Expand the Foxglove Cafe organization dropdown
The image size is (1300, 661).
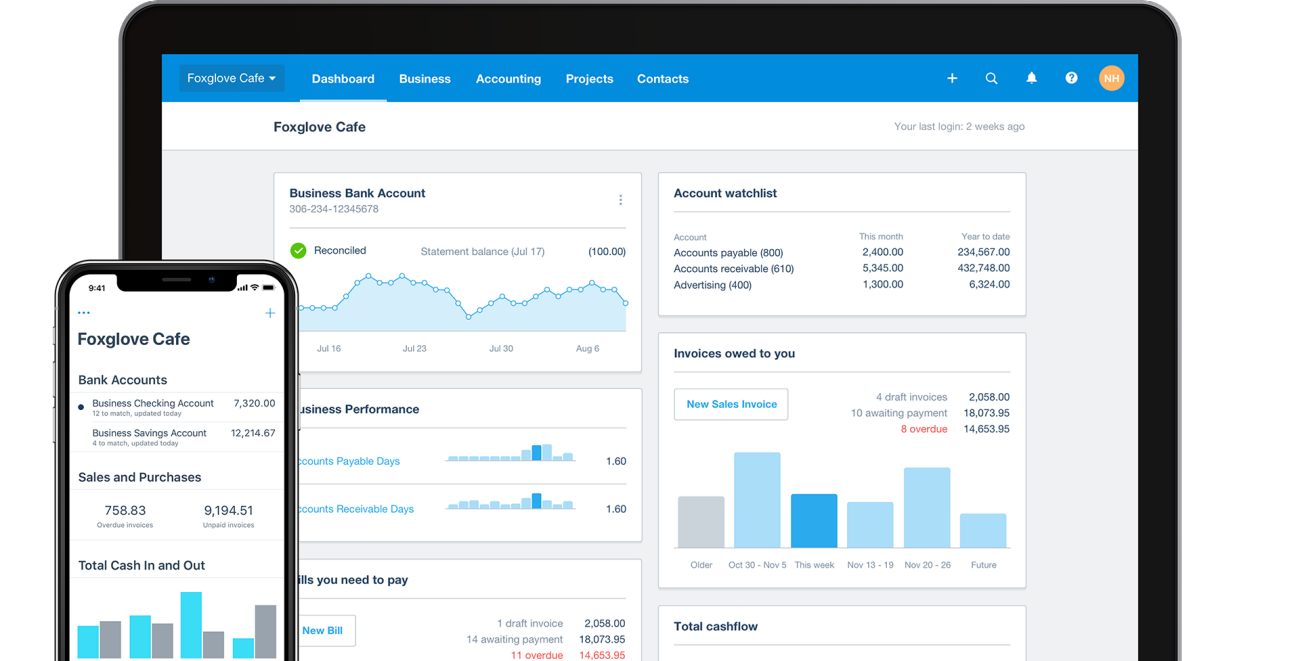click(x=231, y=78)
